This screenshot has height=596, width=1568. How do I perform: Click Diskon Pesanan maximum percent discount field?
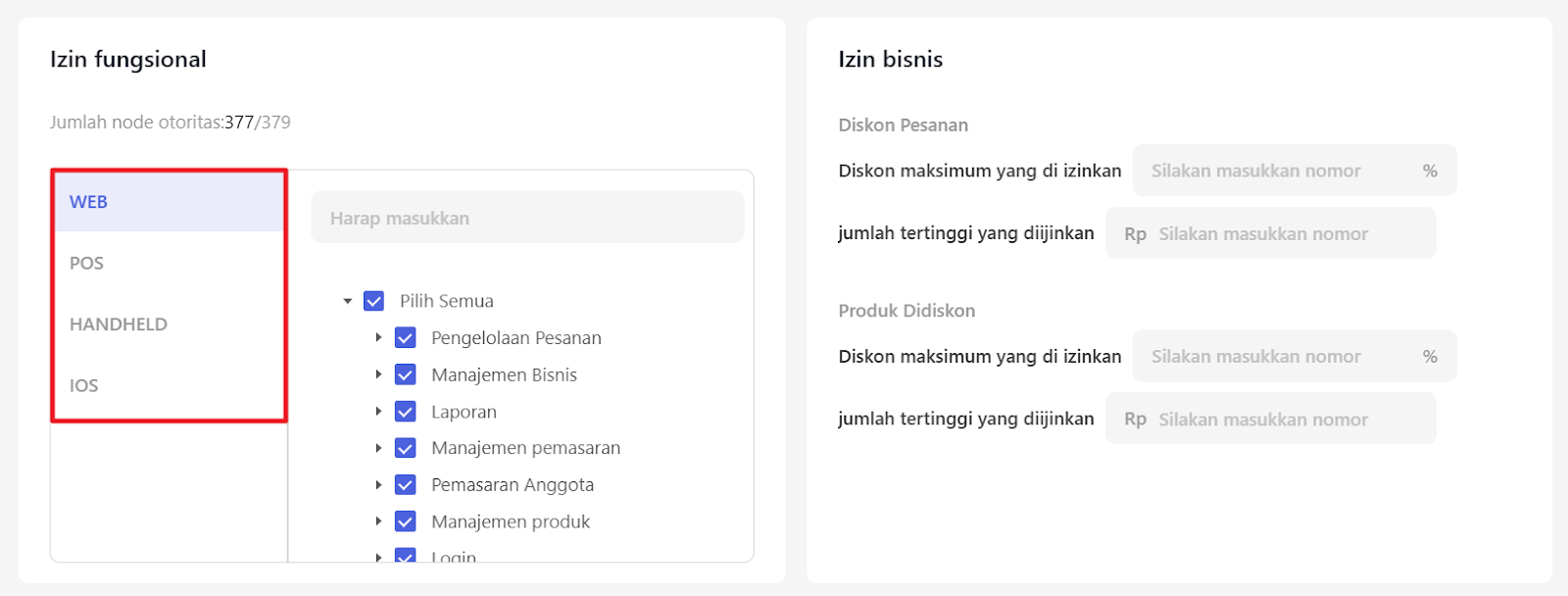(1279, 171)
